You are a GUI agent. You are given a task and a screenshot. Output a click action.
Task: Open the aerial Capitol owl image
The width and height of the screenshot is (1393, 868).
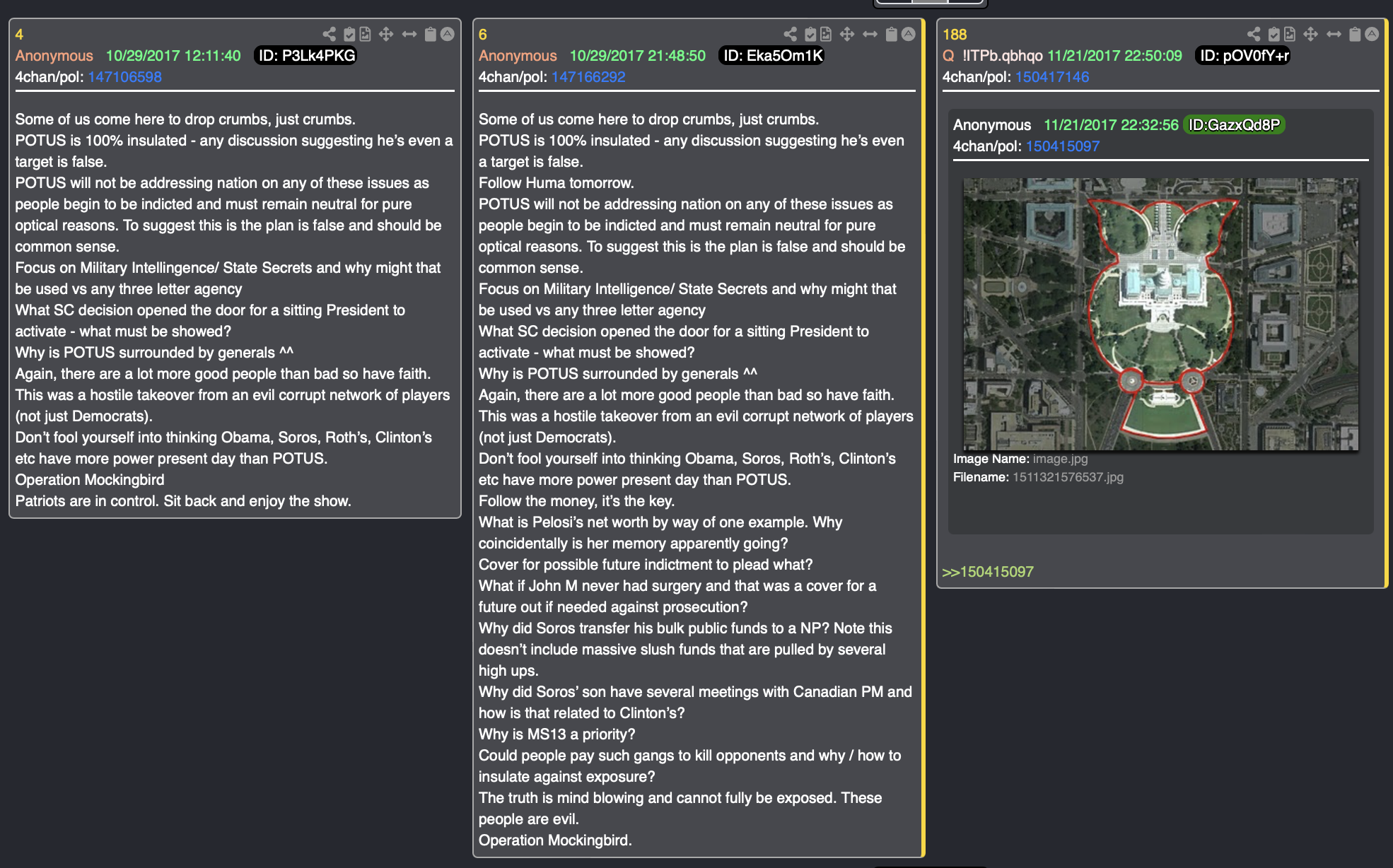pos(1161,314)
